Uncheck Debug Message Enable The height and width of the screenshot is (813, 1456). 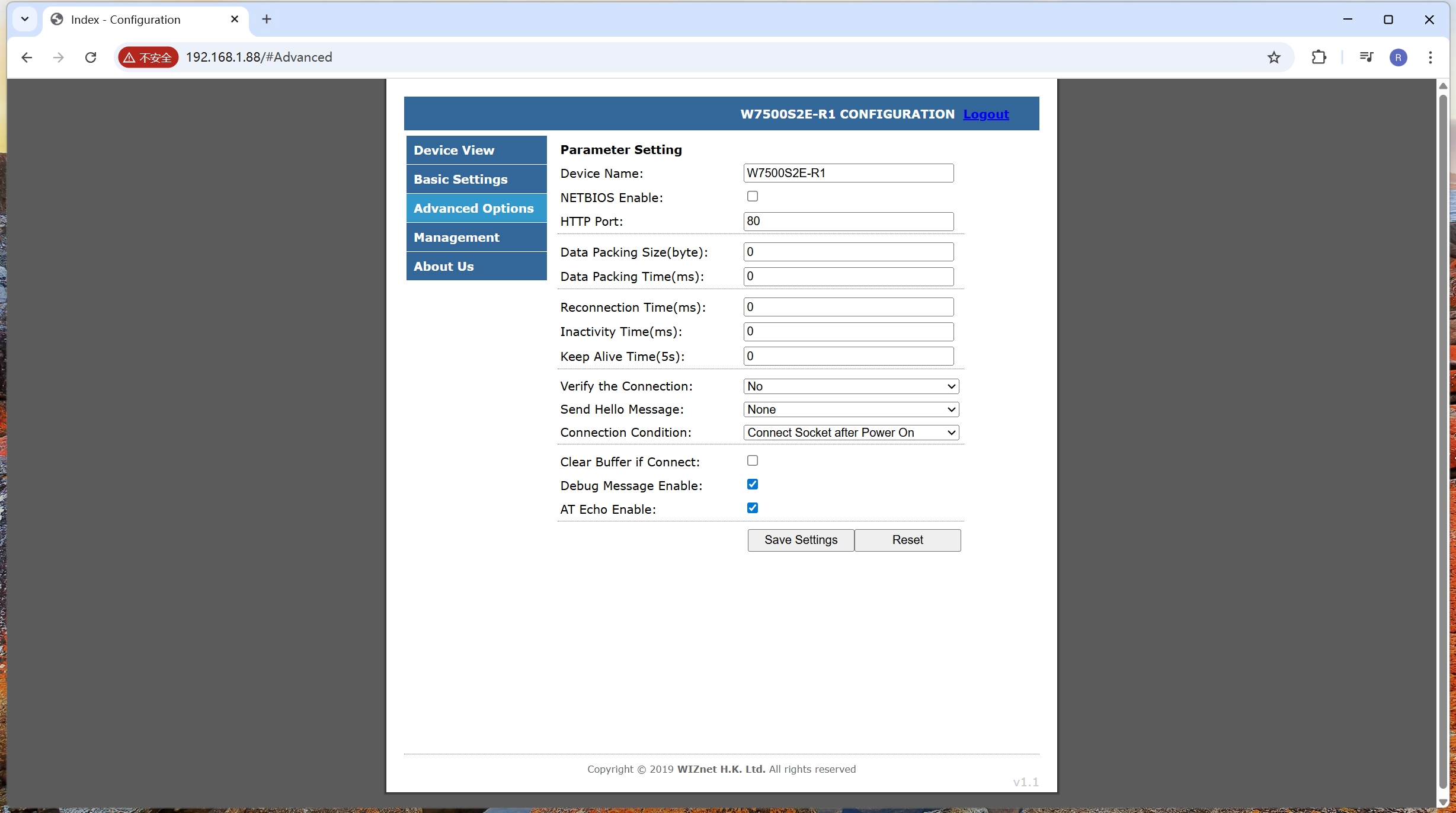coord(752,484)
